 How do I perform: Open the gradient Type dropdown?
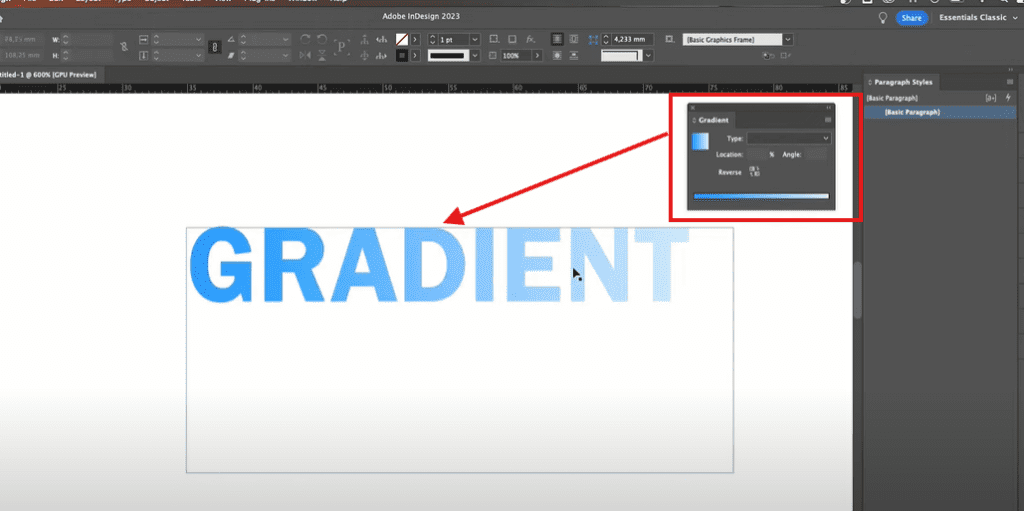pos(789,139)
